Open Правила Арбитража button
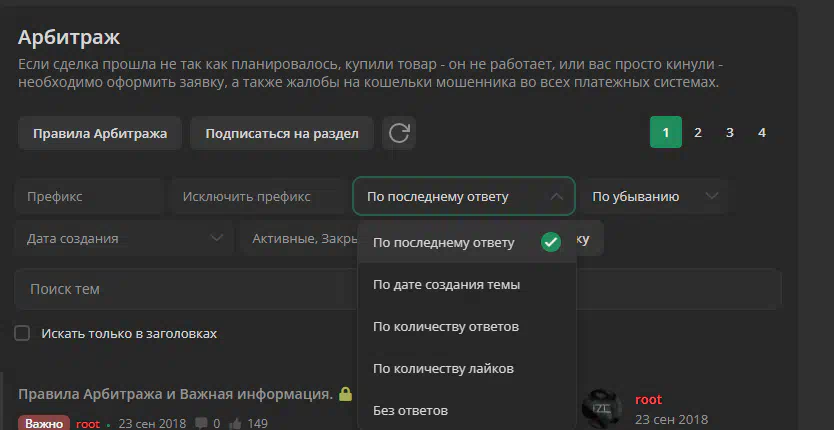Image resolution: width=834 pixels, height=430 pixels. point(100,133)
